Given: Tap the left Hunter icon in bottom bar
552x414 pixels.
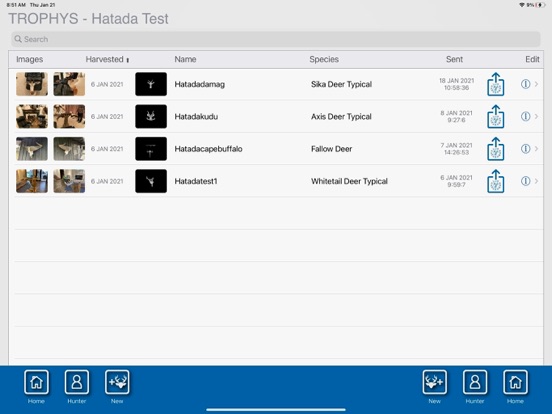Looking at the screenshot, I should tap(77, 382).
